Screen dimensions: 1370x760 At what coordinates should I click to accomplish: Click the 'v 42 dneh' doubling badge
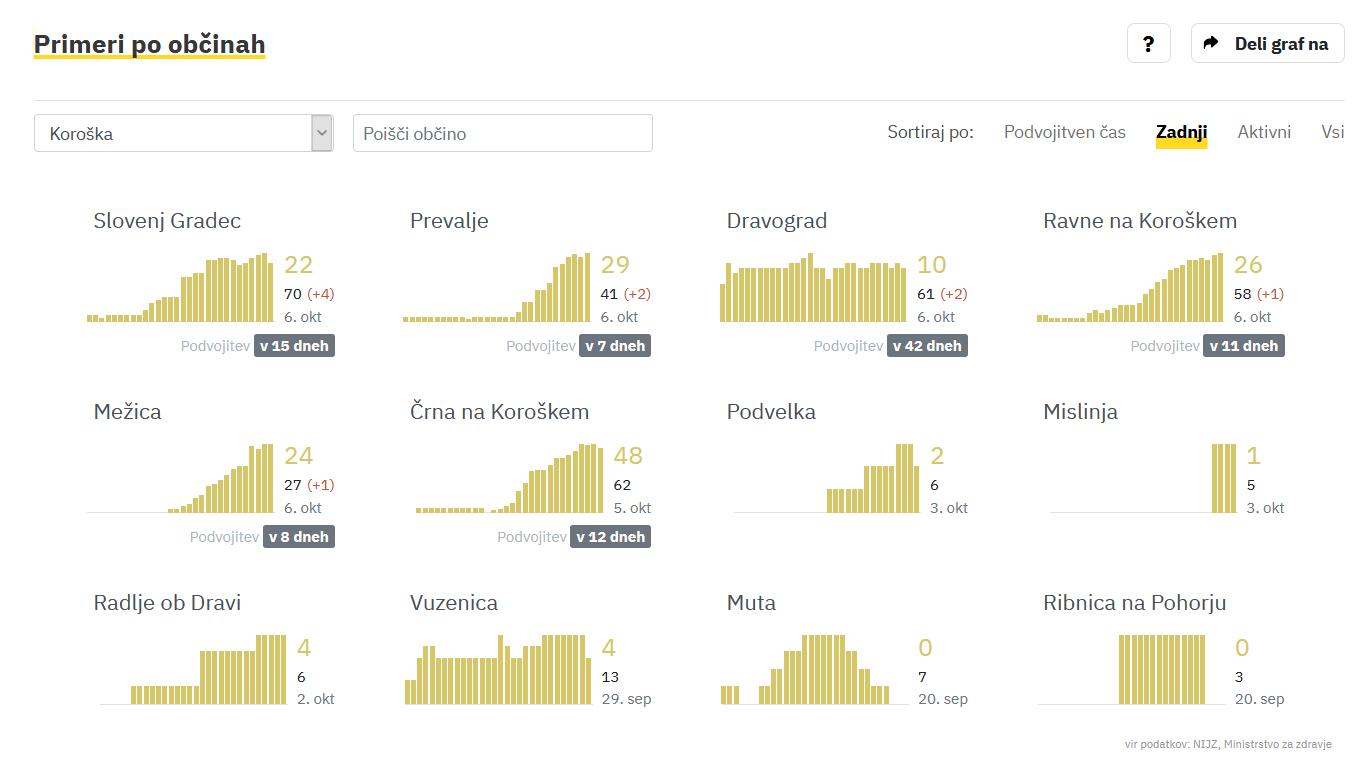click(x=927, y=346)
